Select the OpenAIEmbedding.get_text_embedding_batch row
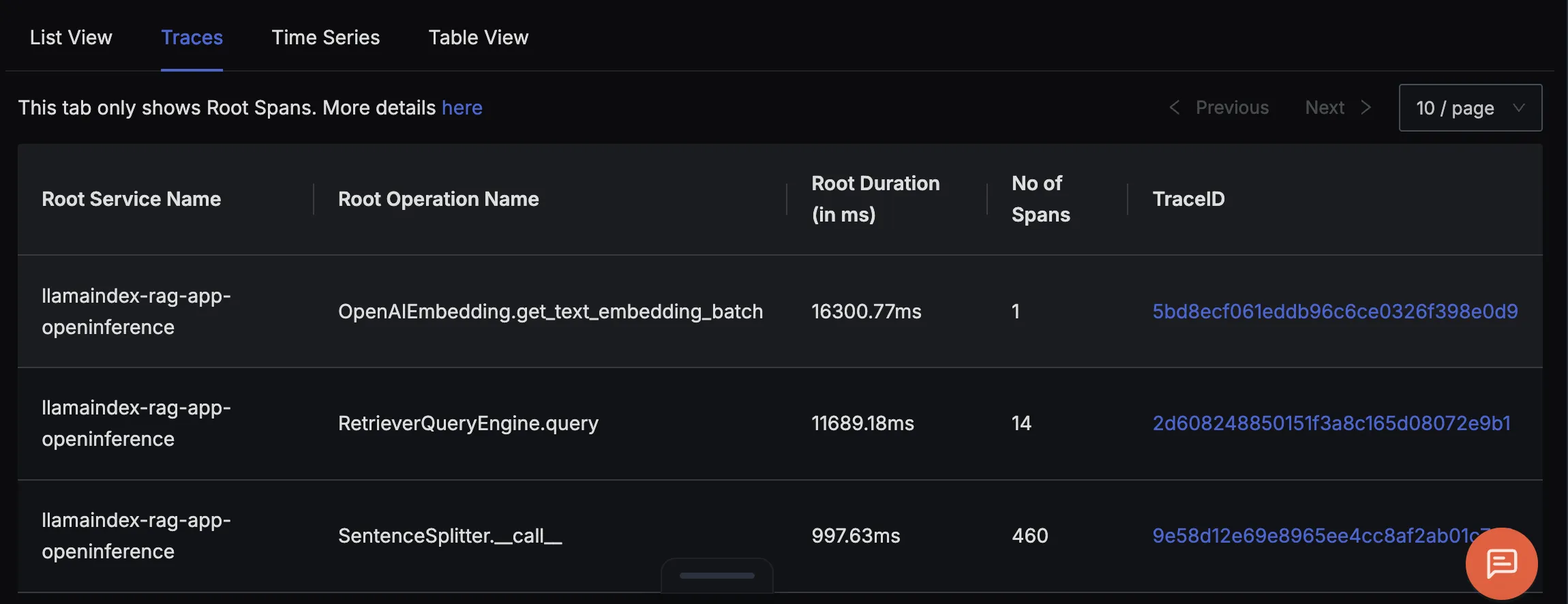 click(780, 312)
